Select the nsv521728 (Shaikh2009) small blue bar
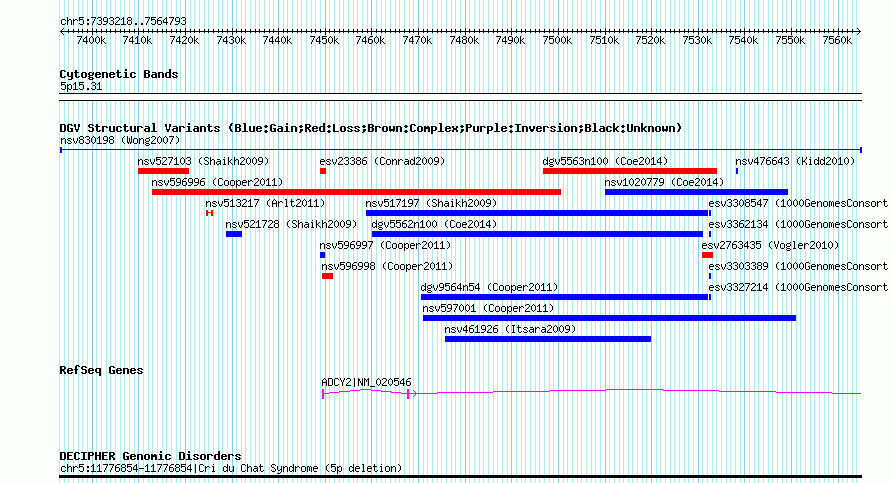Viewport: 890px width, 483px height. (234, 234)
